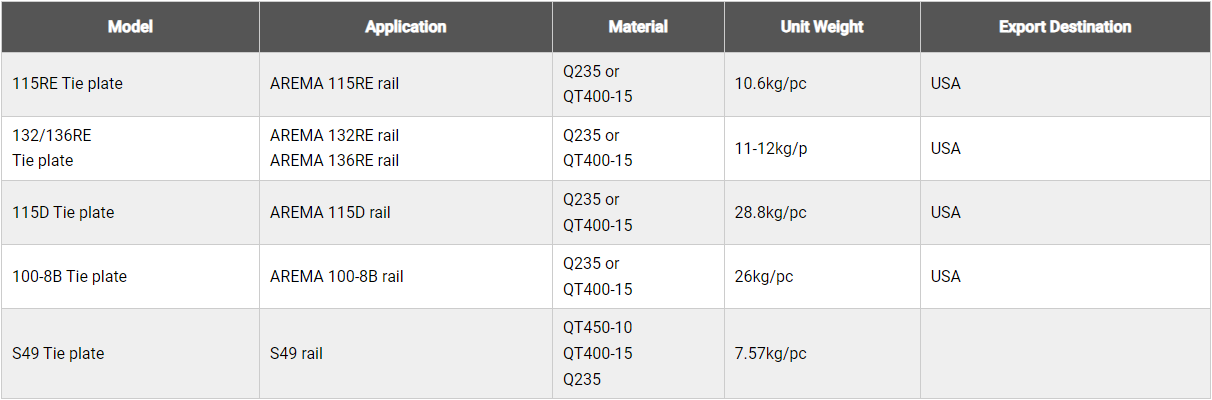Screen dimensions: 1212x400
Task: Select the 100-8B Tie plate cell
Action: coord(130,276)
